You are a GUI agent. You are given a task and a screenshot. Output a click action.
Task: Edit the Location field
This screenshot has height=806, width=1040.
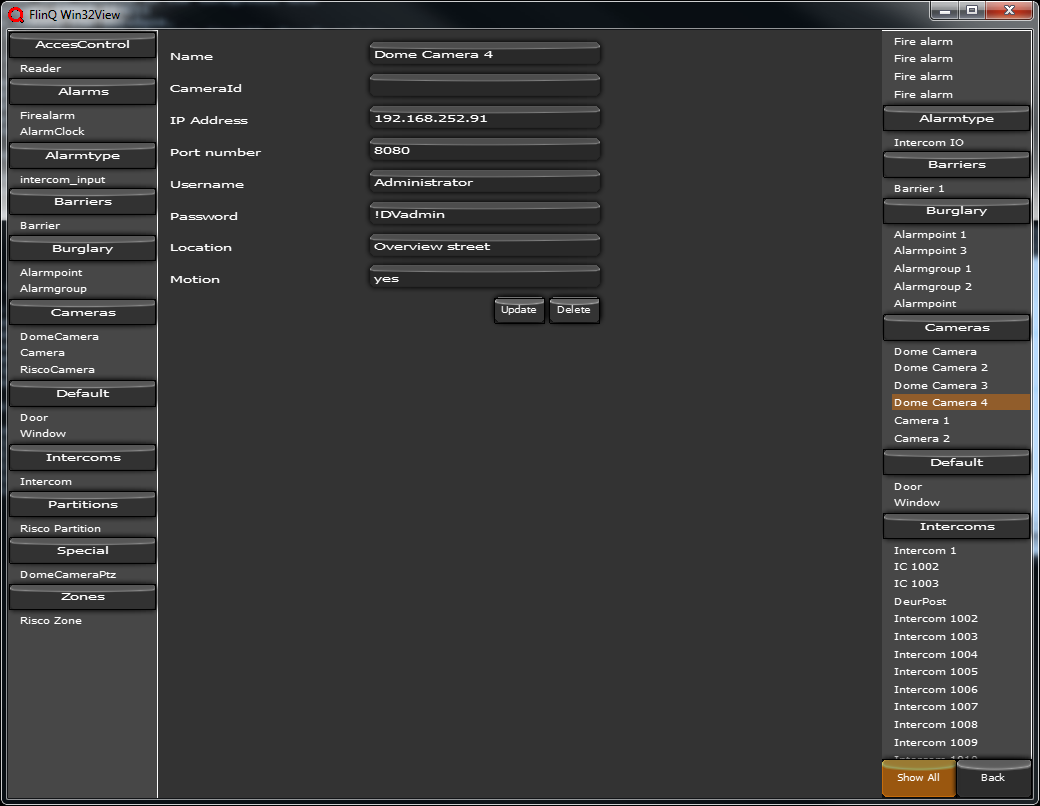click(x=485, y=246)
